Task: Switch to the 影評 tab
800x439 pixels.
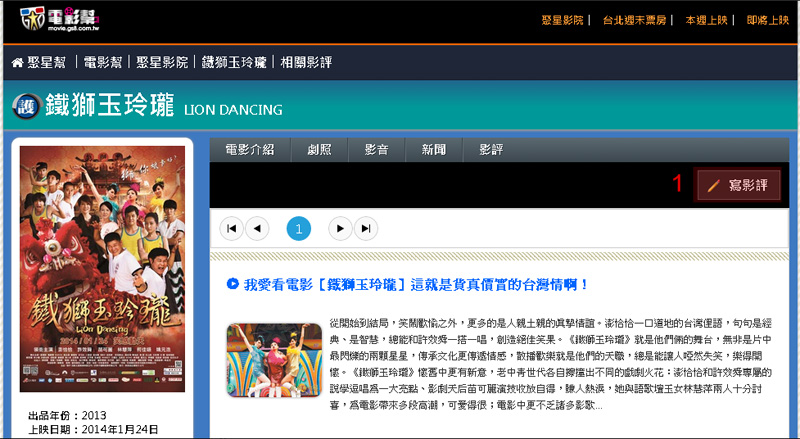Action: tap(491, 150)
